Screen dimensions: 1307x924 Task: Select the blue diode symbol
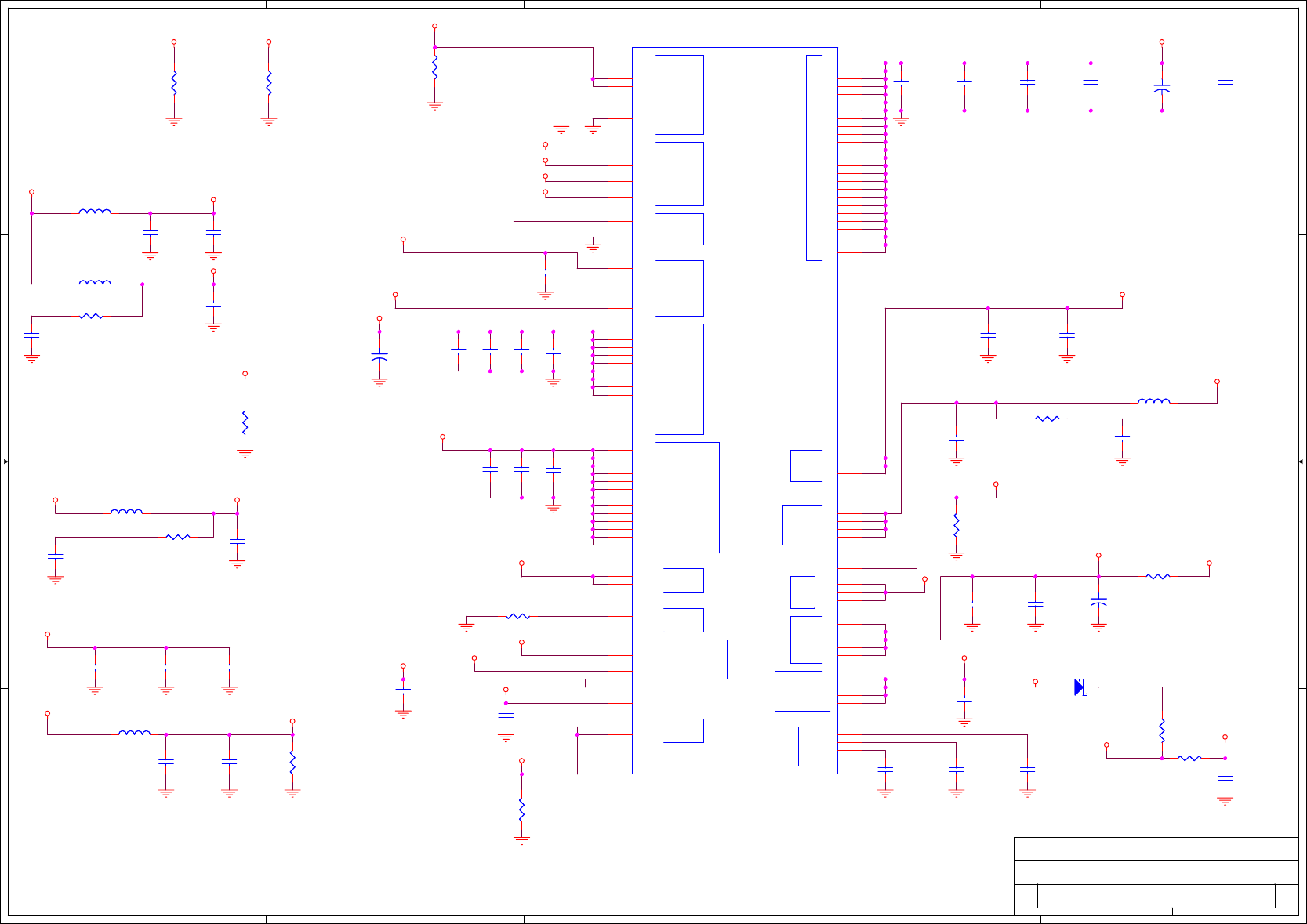1080,687
